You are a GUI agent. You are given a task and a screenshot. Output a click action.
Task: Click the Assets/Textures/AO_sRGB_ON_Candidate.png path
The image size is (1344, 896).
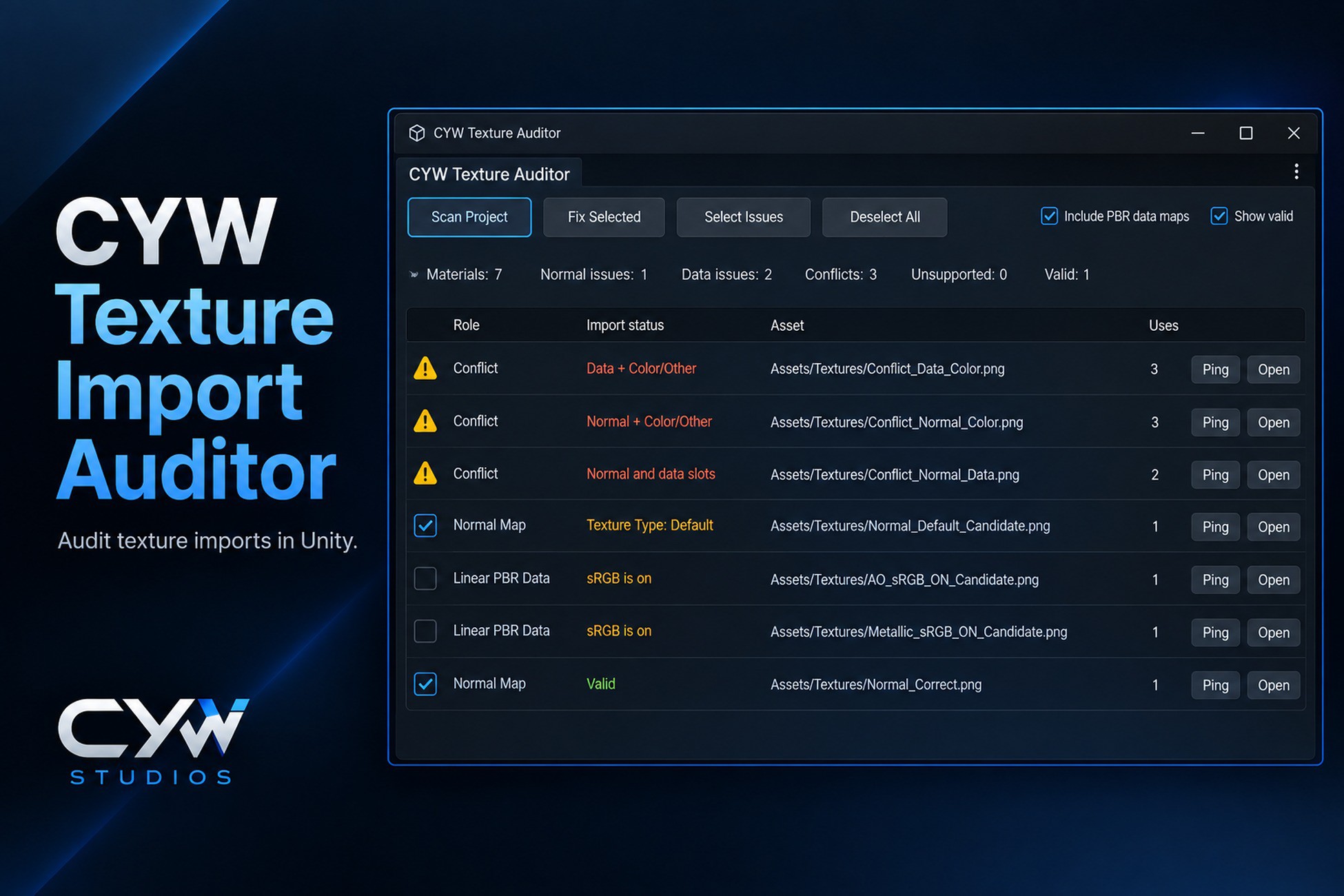[x=904, y=580]
